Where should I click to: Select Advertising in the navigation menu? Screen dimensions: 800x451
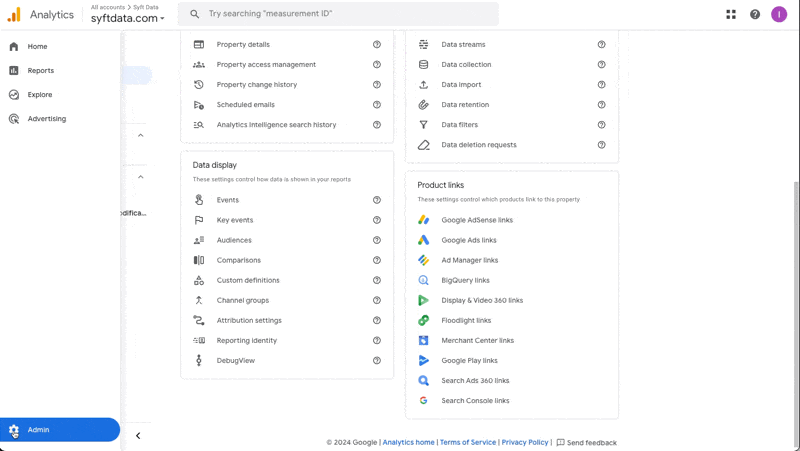click(x=46, y=119)
